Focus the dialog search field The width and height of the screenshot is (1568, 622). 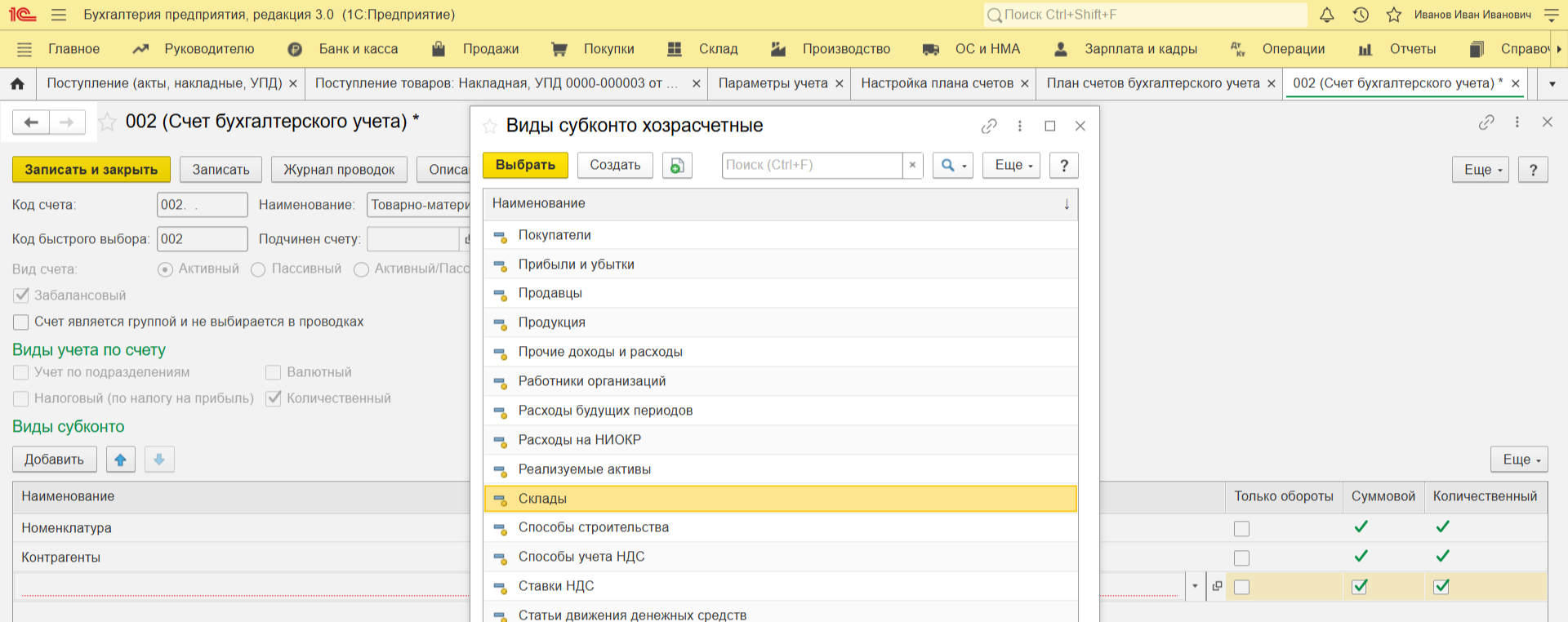tap(812, 165)
